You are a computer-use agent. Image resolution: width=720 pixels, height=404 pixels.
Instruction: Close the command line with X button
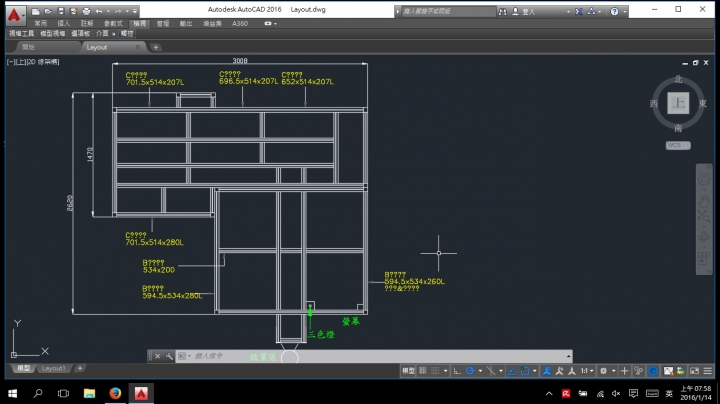click(x=158, y=356)
